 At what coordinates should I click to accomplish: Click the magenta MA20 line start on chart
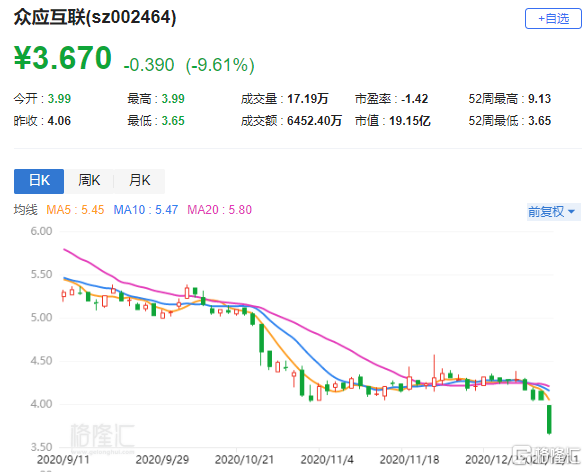(65, 249)
